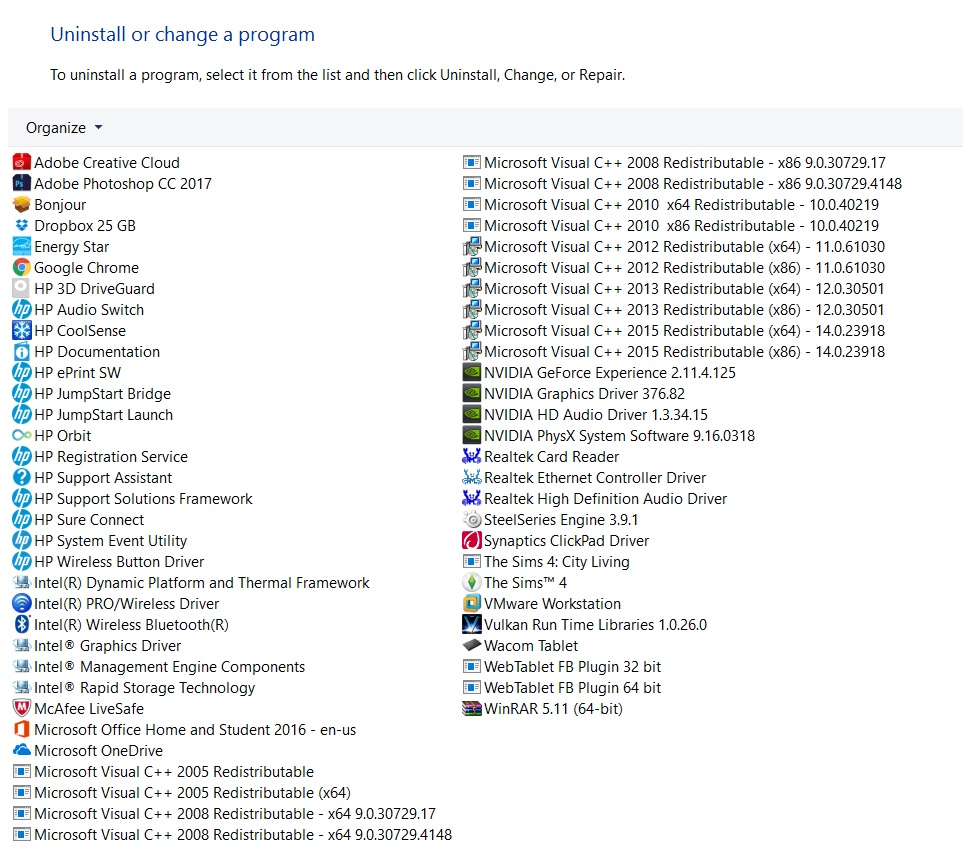The height and width of the screenshot is (861, 963).
Task: Click the NVIDIA GeForce Experience icon
Action: click(472, 373)
